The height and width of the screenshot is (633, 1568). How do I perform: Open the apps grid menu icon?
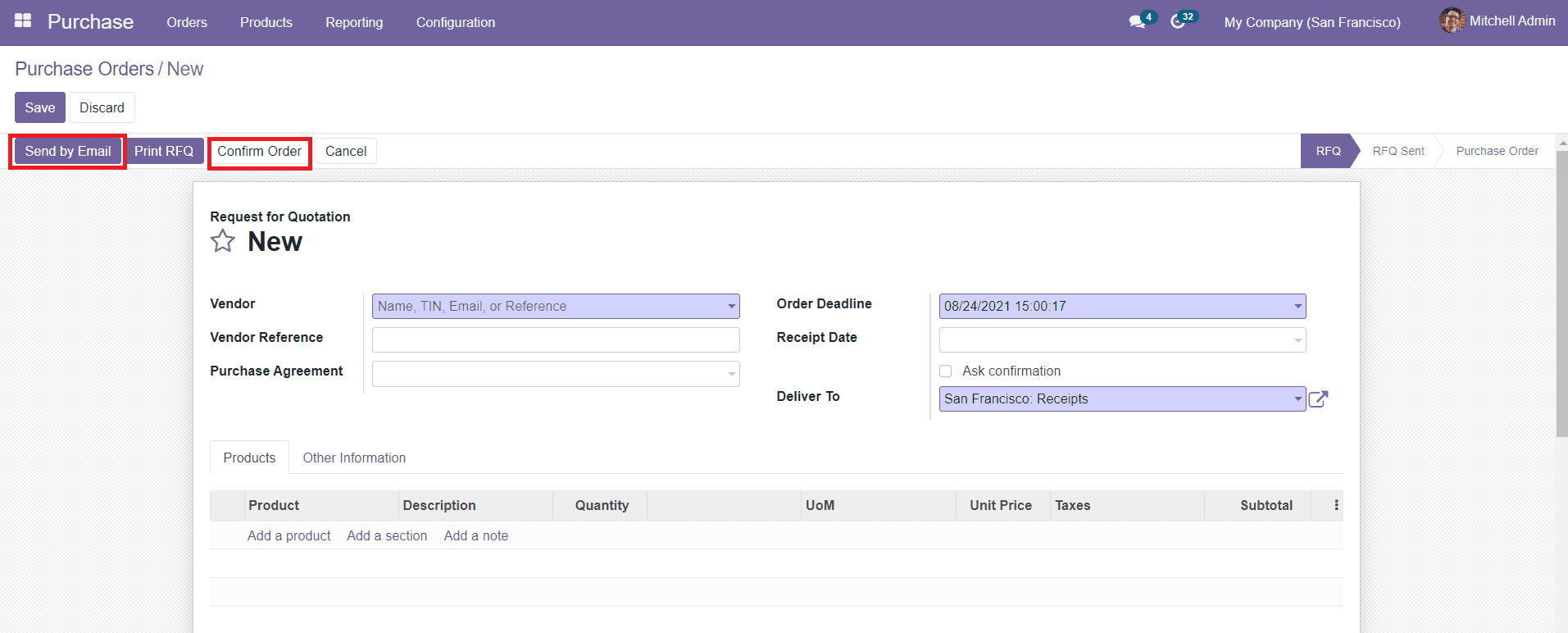point(23,20)
